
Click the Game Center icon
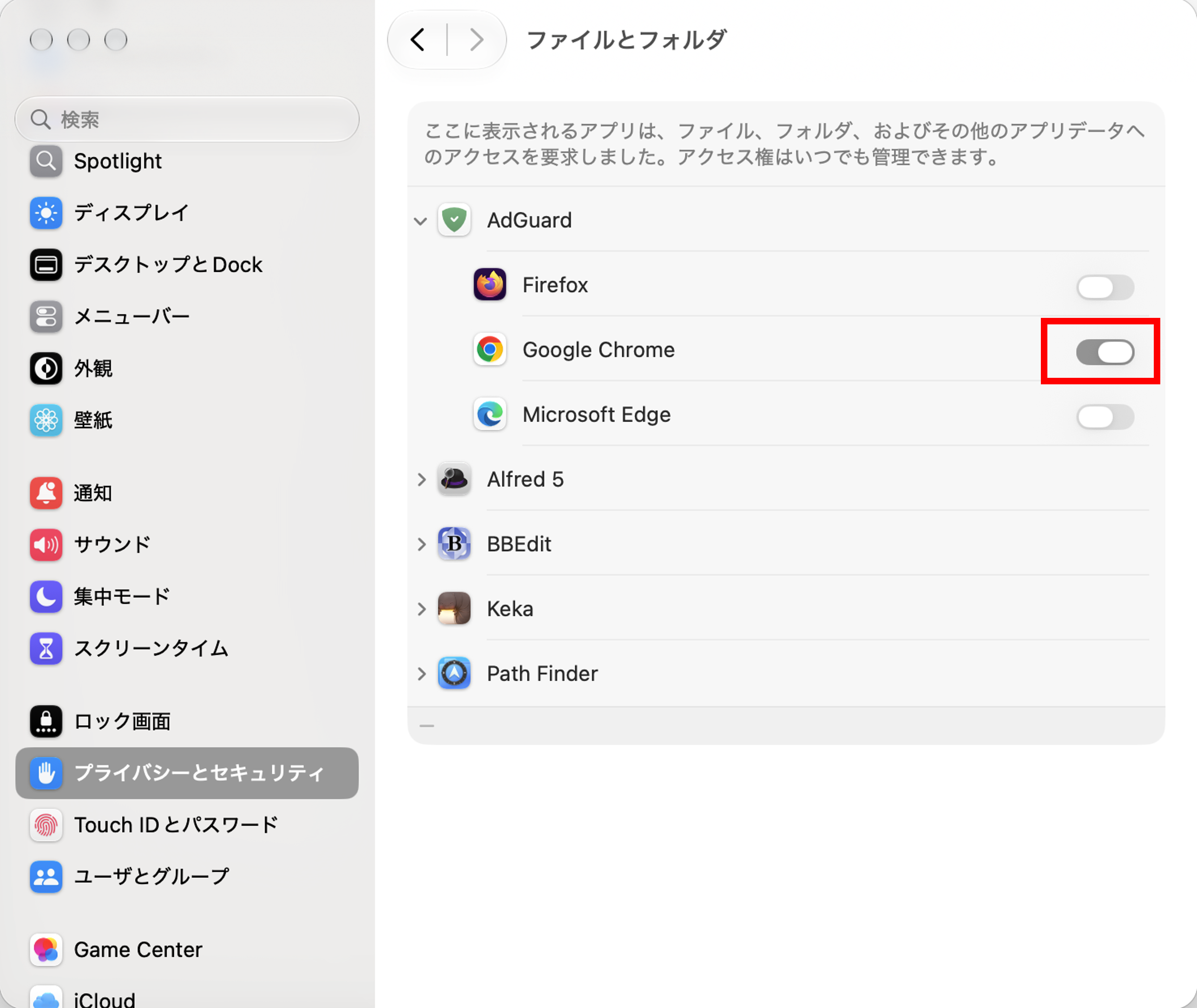[x=46, y=950]
